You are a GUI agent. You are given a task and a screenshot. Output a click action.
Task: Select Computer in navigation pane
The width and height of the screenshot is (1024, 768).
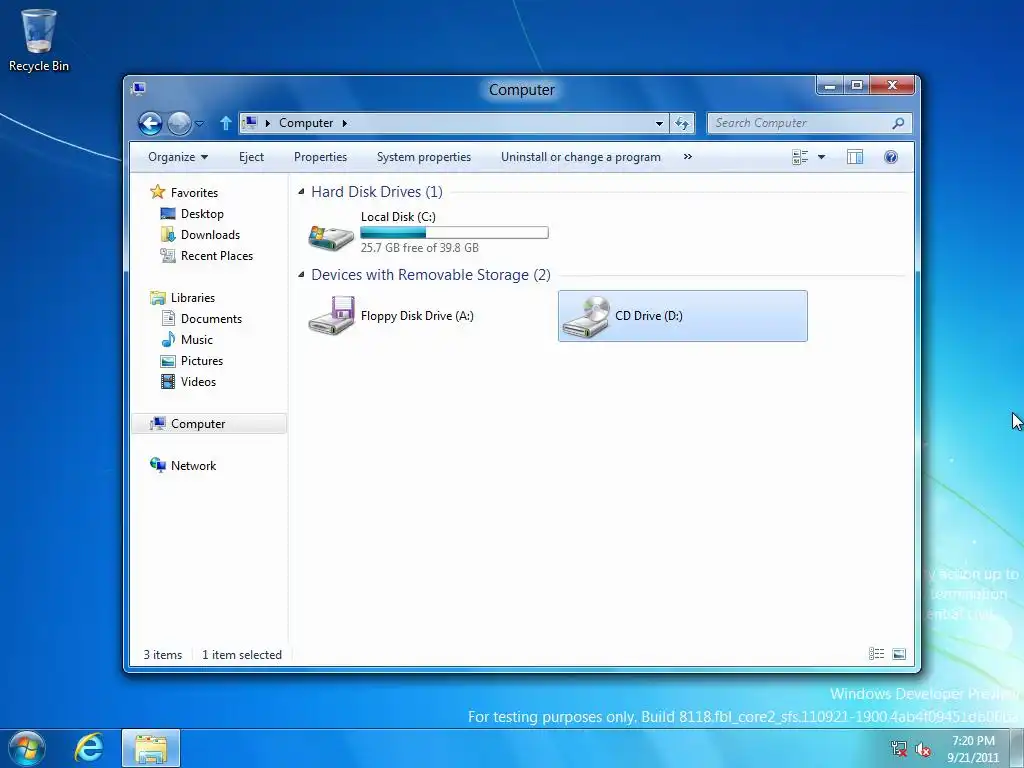click(209, 424)
